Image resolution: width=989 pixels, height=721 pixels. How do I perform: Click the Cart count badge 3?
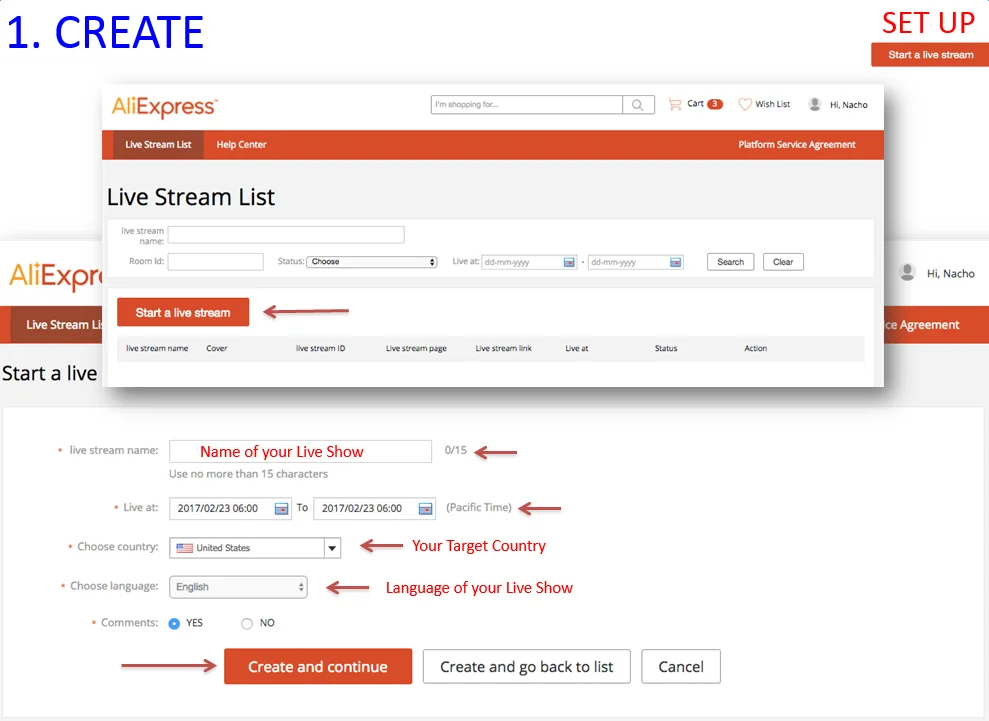coord(715,104)
